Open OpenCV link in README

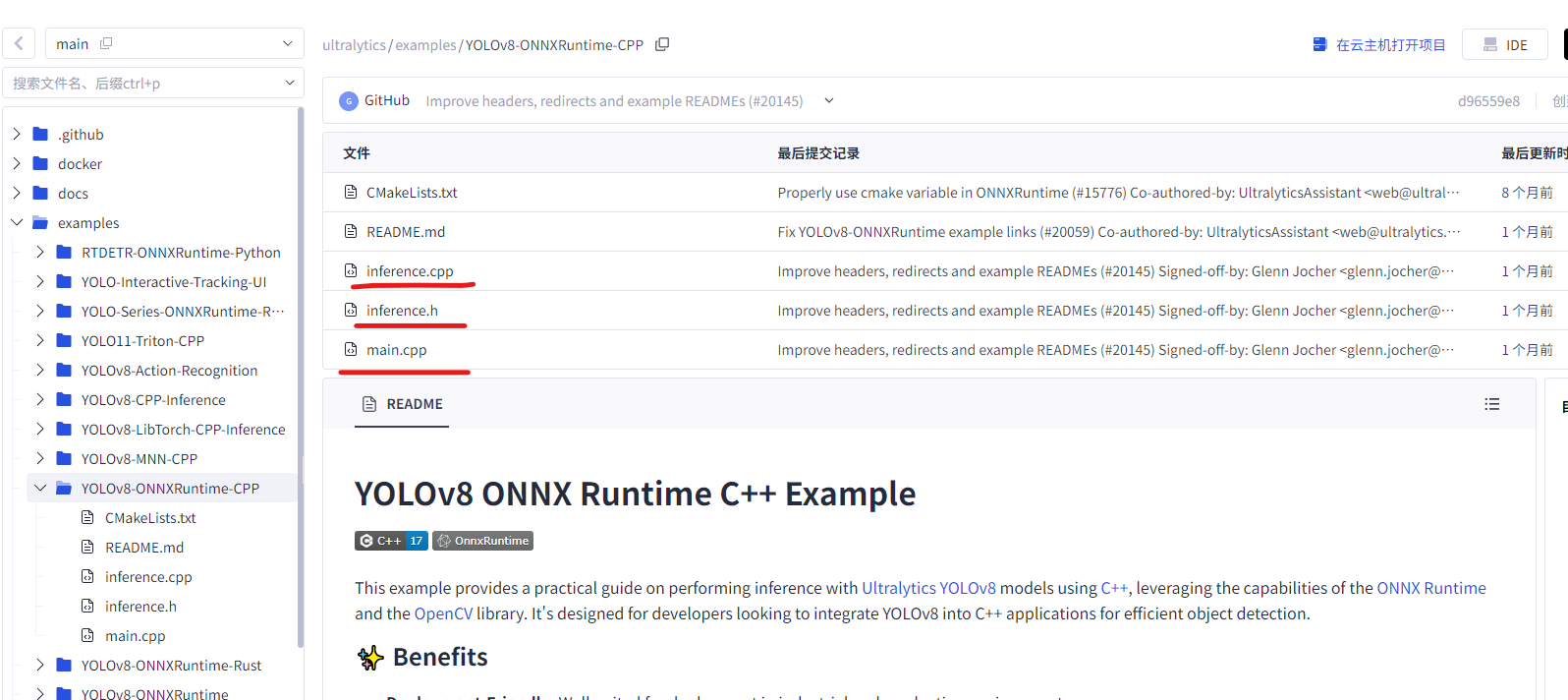click(443, 613)
